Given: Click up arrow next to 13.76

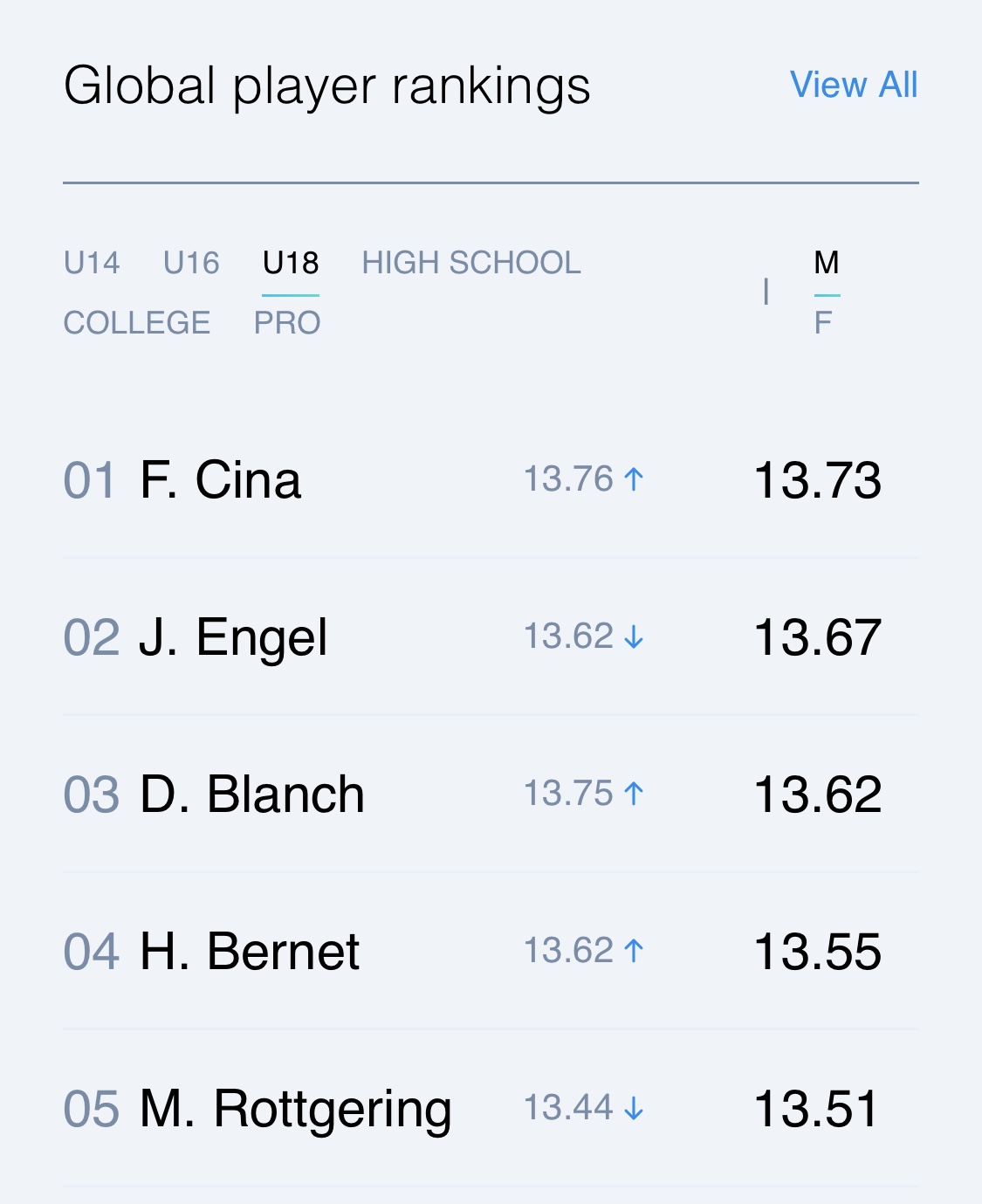Looking at the screenshot, I should point(635,479).
